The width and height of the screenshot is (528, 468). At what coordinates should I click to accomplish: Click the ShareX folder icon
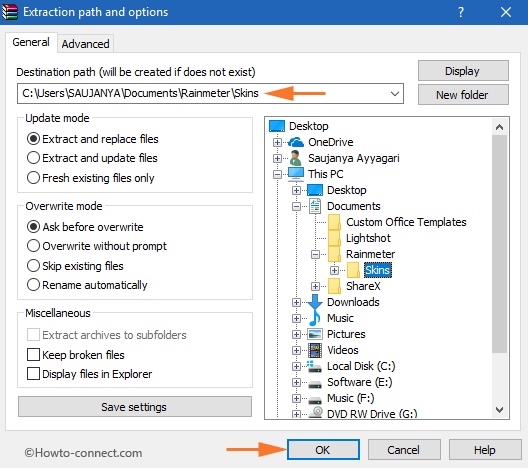(334, 286)
